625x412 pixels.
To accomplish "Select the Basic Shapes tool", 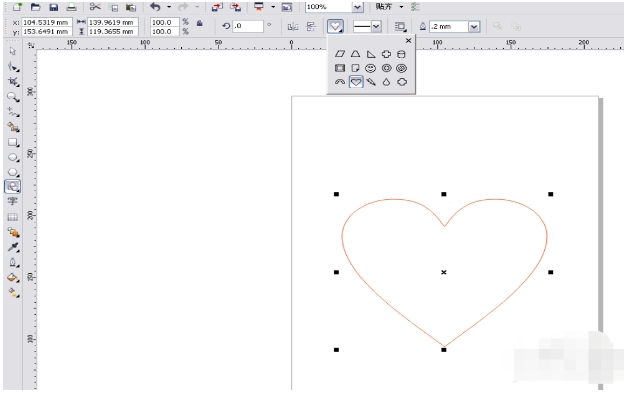I will pos(13,186).
